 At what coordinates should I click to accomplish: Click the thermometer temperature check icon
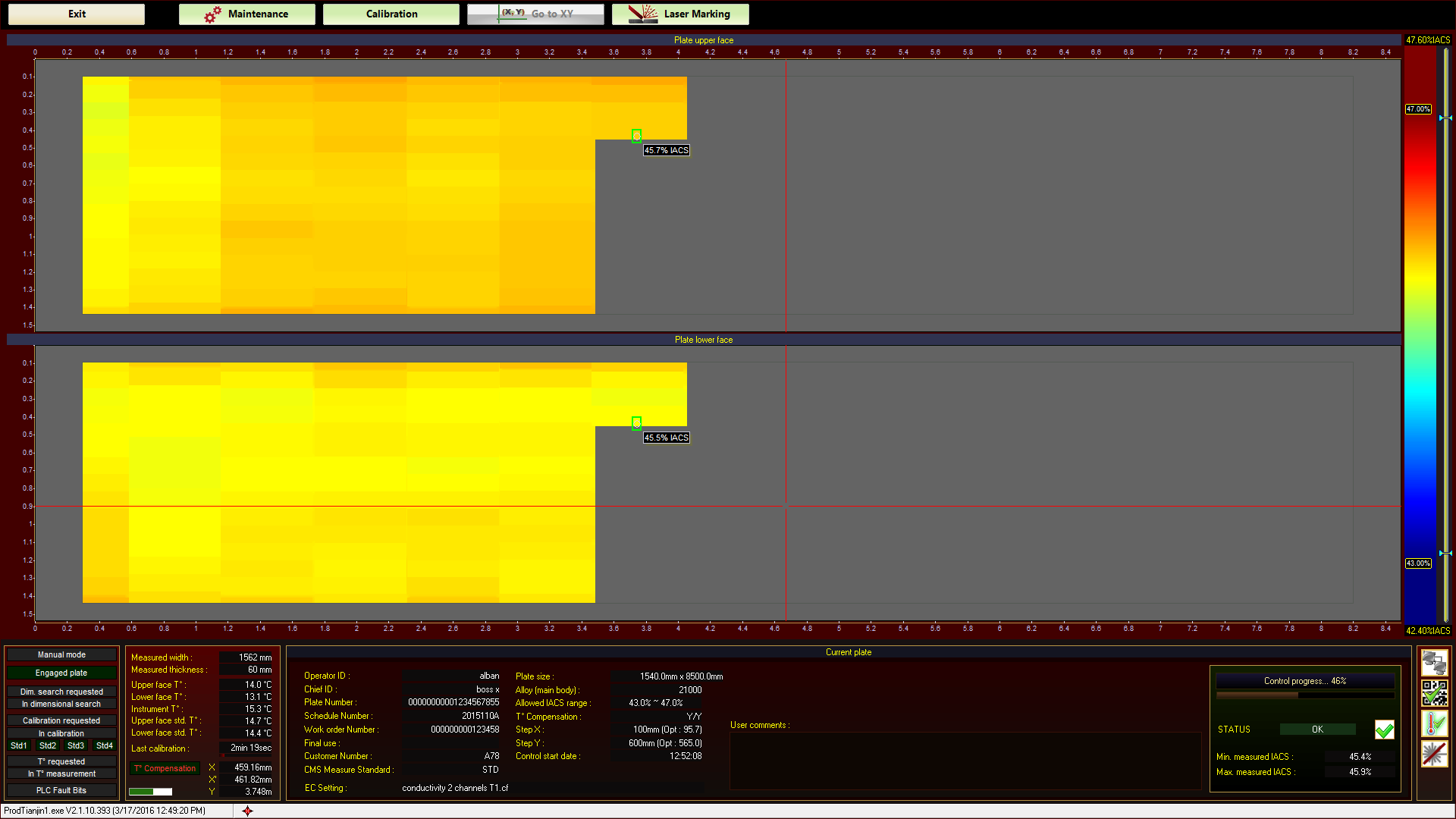click(1434, 723)
